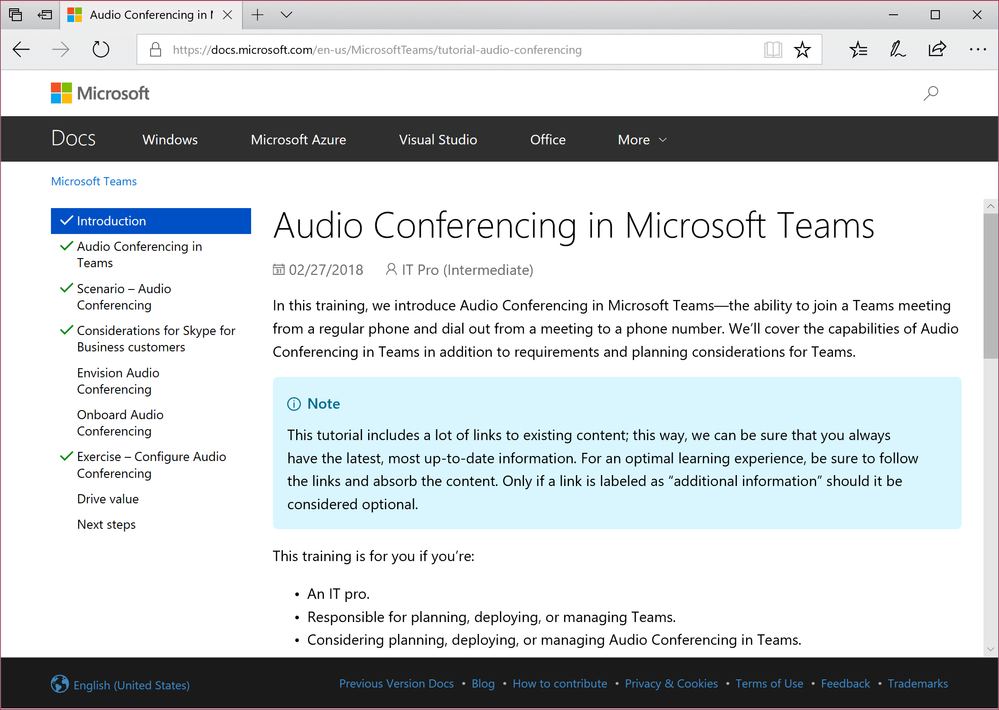The height and width of the screenshot is (710, 999).
Task: Click the page title Audio Conferencing heading
Action: pyautogui.click(x=573, y=225)
